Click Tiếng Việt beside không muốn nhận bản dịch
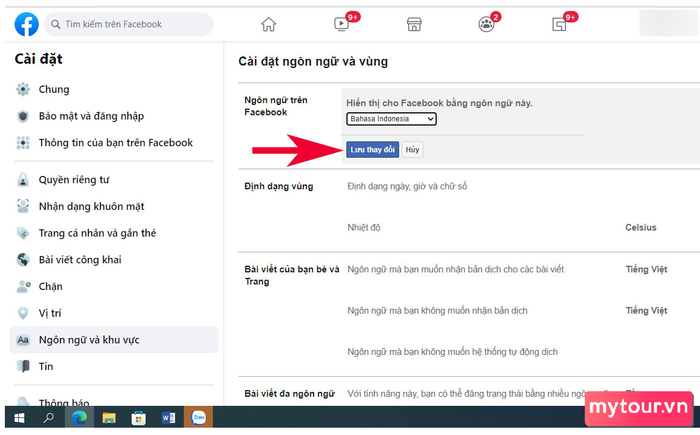Viewport: 700px width, 435px height. [x=646, y=310]
